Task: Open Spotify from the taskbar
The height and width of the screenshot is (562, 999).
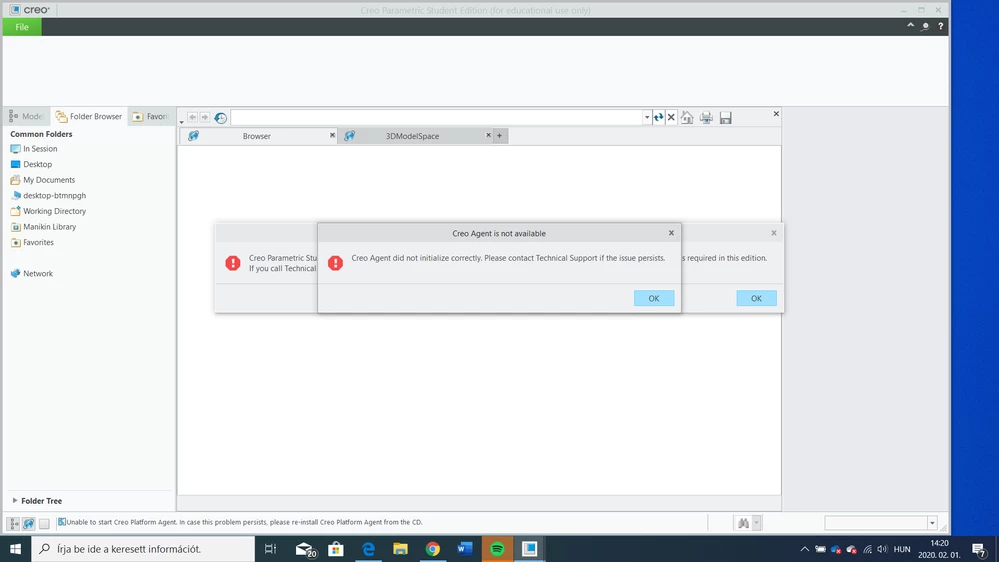Action: 497,549
